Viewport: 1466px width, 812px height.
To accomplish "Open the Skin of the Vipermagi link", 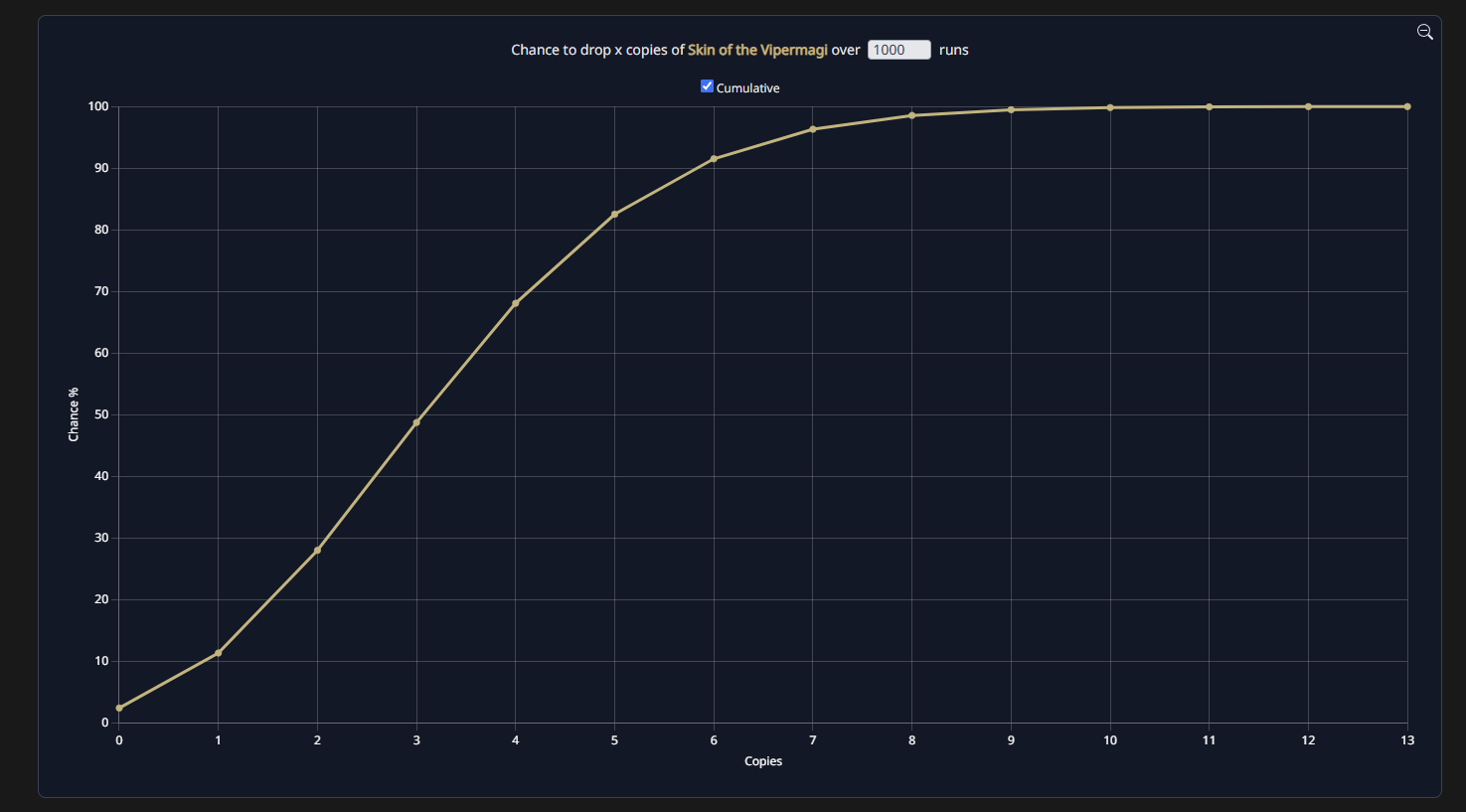I will (757, 50).
